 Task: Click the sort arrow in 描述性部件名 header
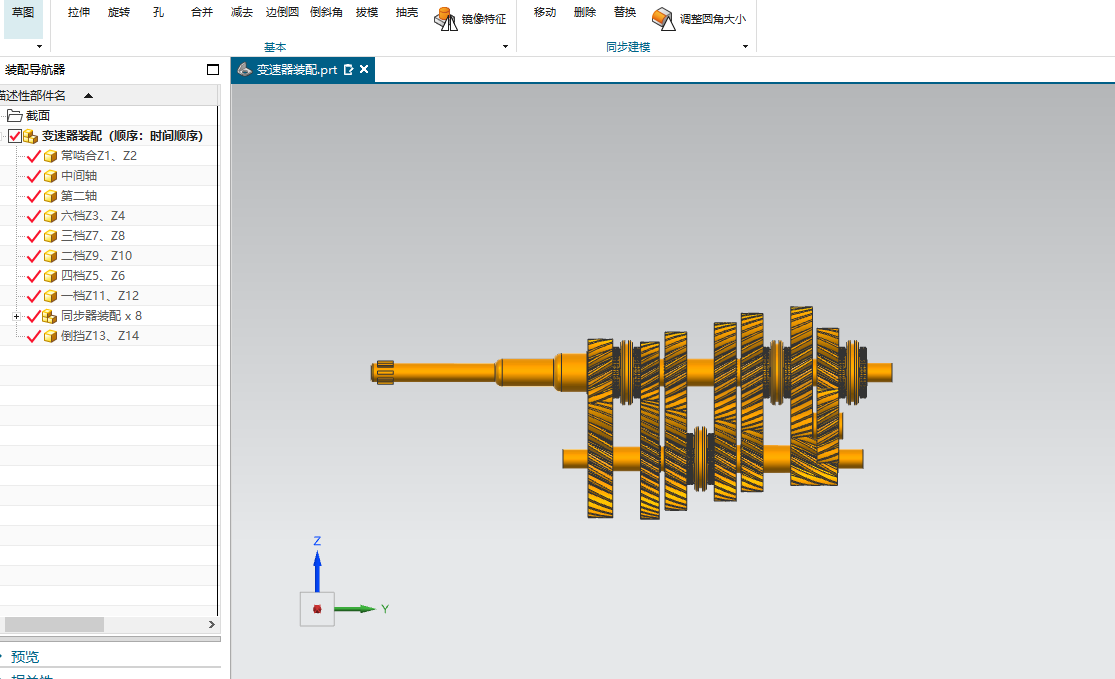point(88,95)
